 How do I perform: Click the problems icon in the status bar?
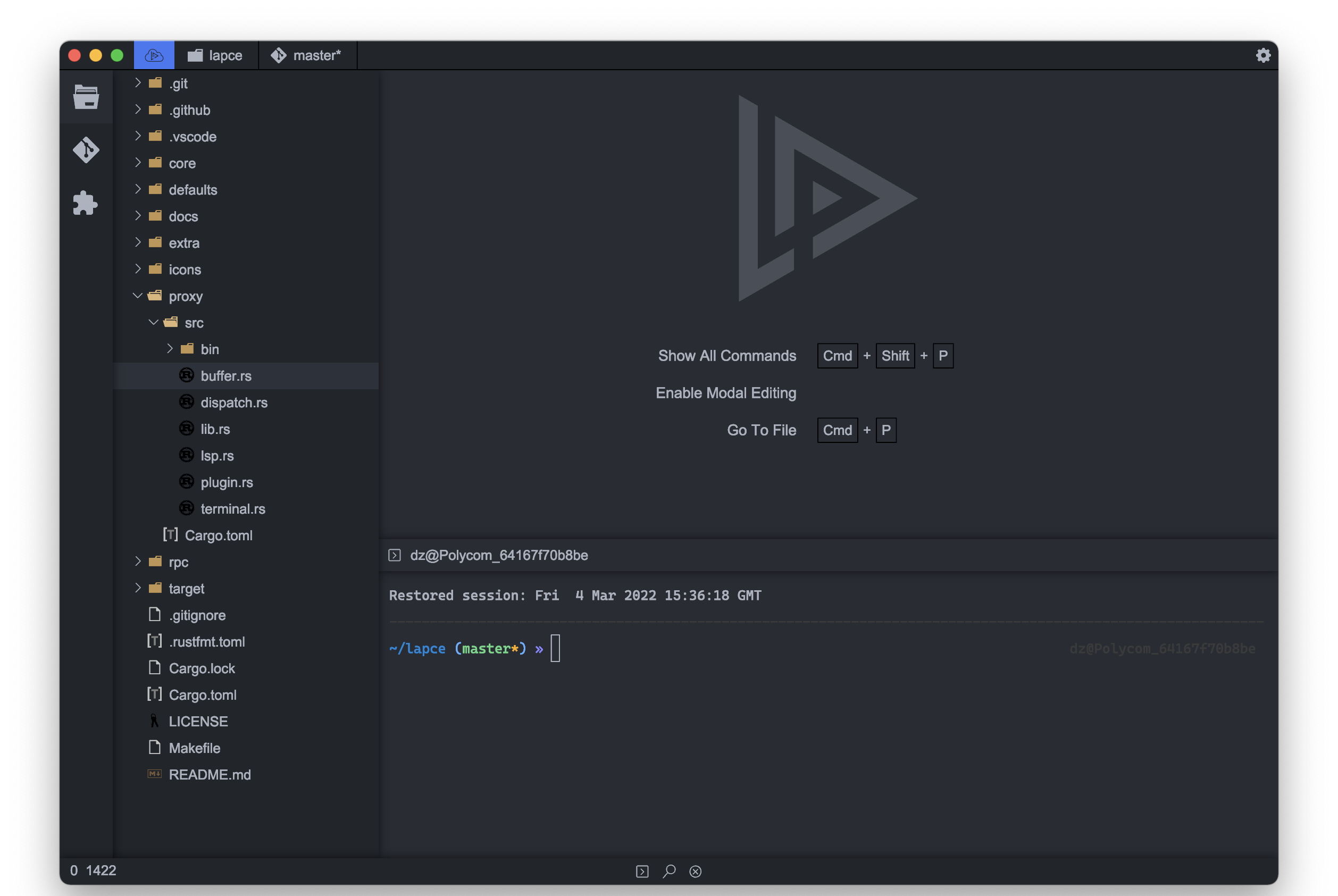coord(695,871)
